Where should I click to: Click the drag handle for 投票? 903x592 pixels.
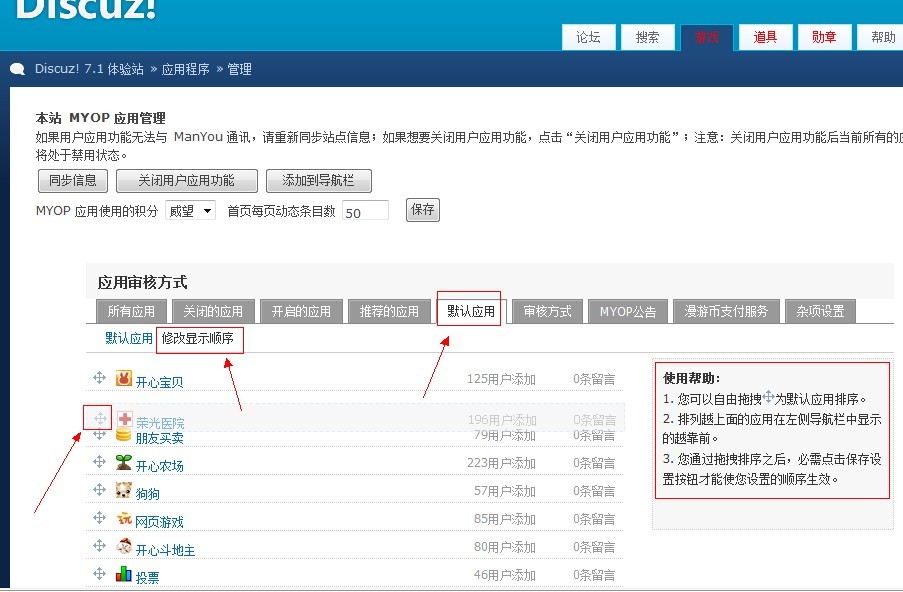point(99,573)
